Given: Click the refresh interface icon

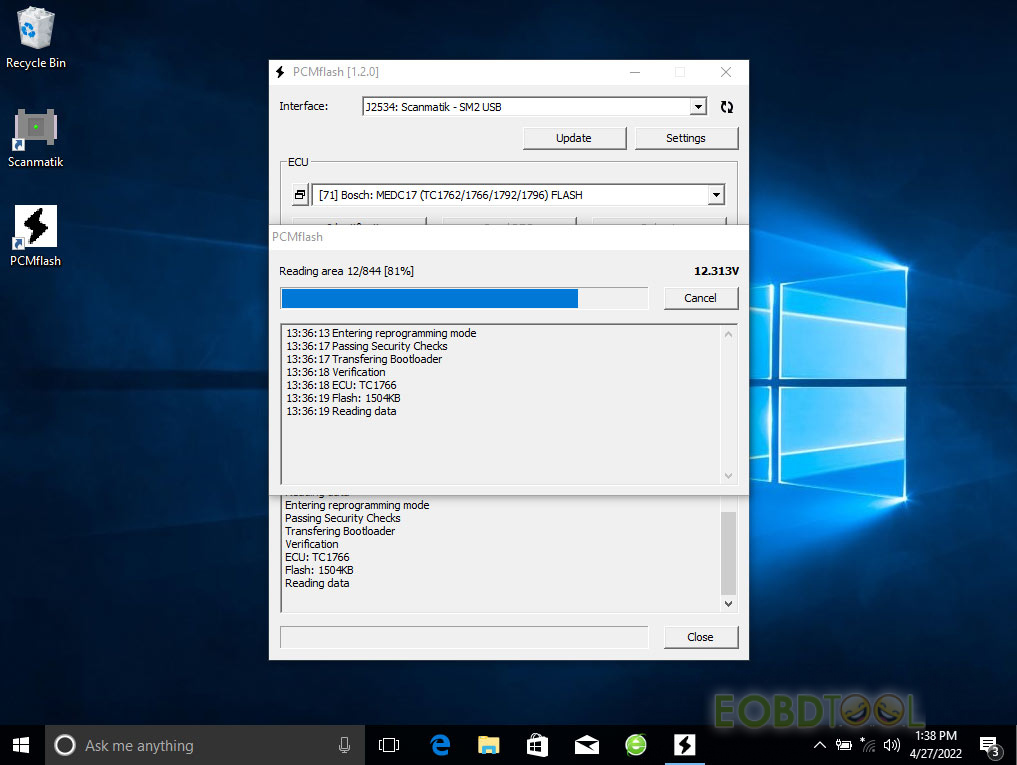Looking at the screenshot, I should coord(727,107).
